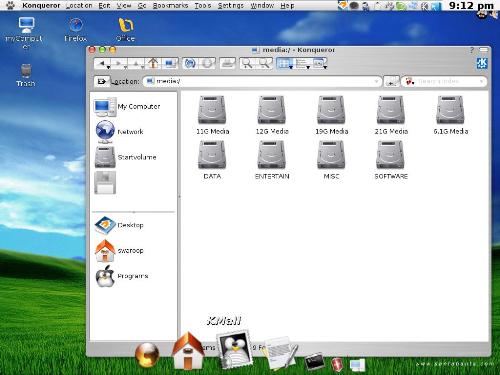Open the search engine selector icon

(409, 81)
